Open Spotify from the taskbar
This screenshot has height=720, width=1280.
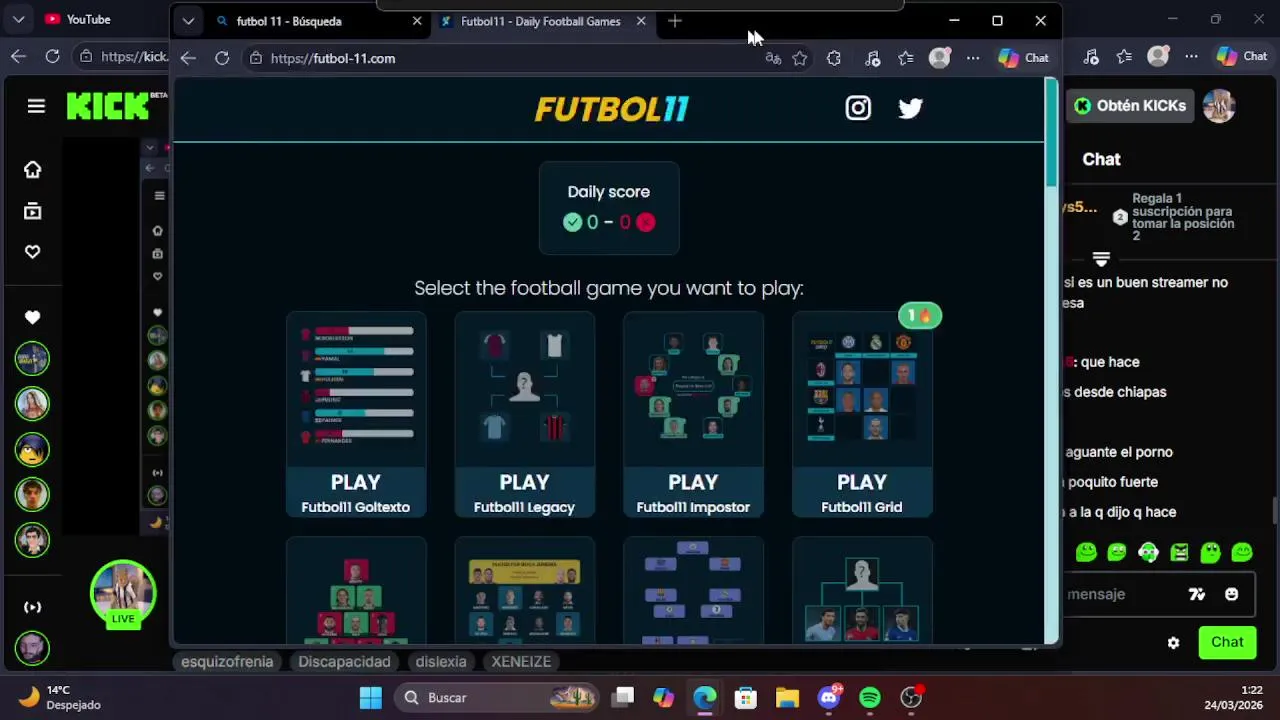click(x=870, y=697)
